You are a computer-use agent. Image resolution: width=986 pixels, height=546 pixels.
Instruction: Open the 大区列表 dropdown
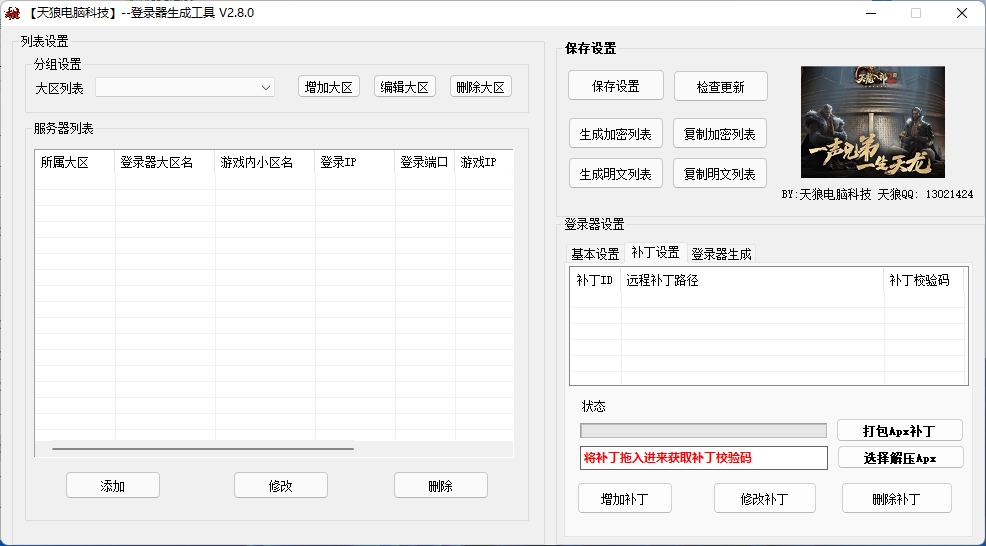[185, 88]
